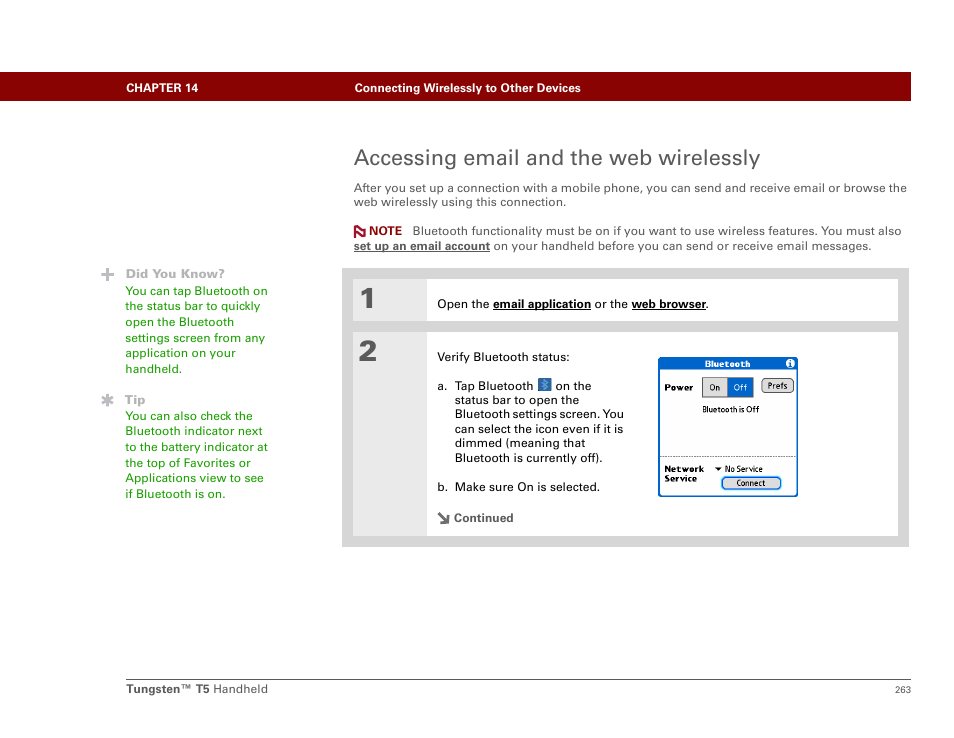This screenshot has height=738, width=954.
Task: Click the 'Power' label
Action: point(678,388)
